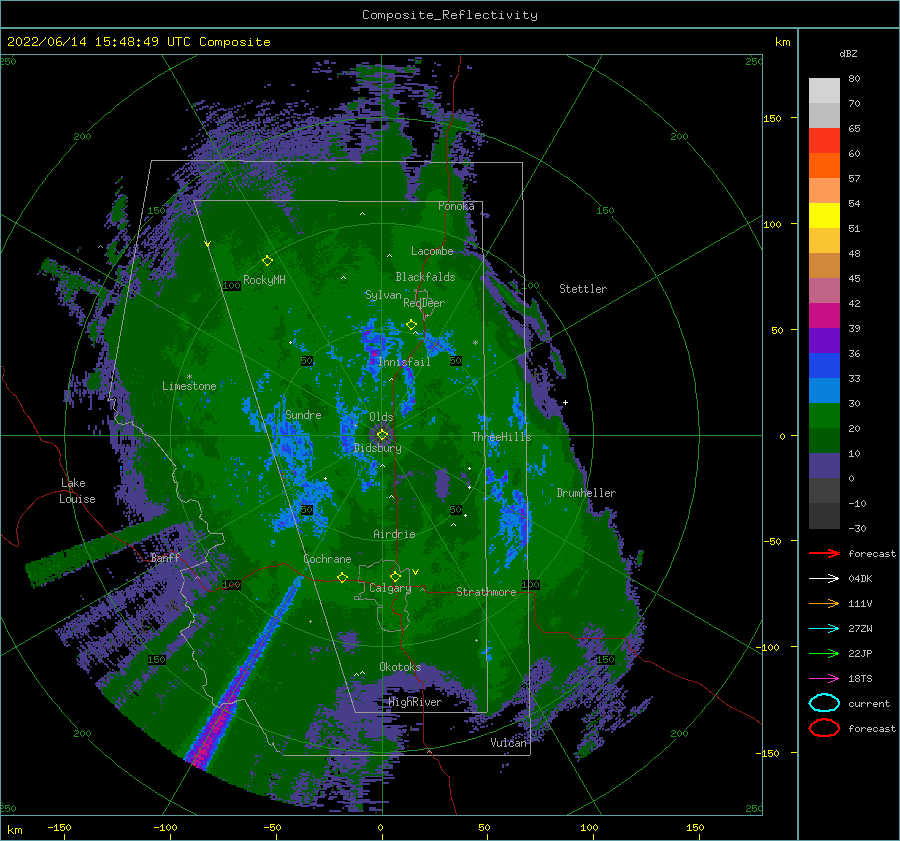Image resolution: width=900 pixels, height=841 pixels.
Task: Click the Vulcan label
Action: click(508, 743)
